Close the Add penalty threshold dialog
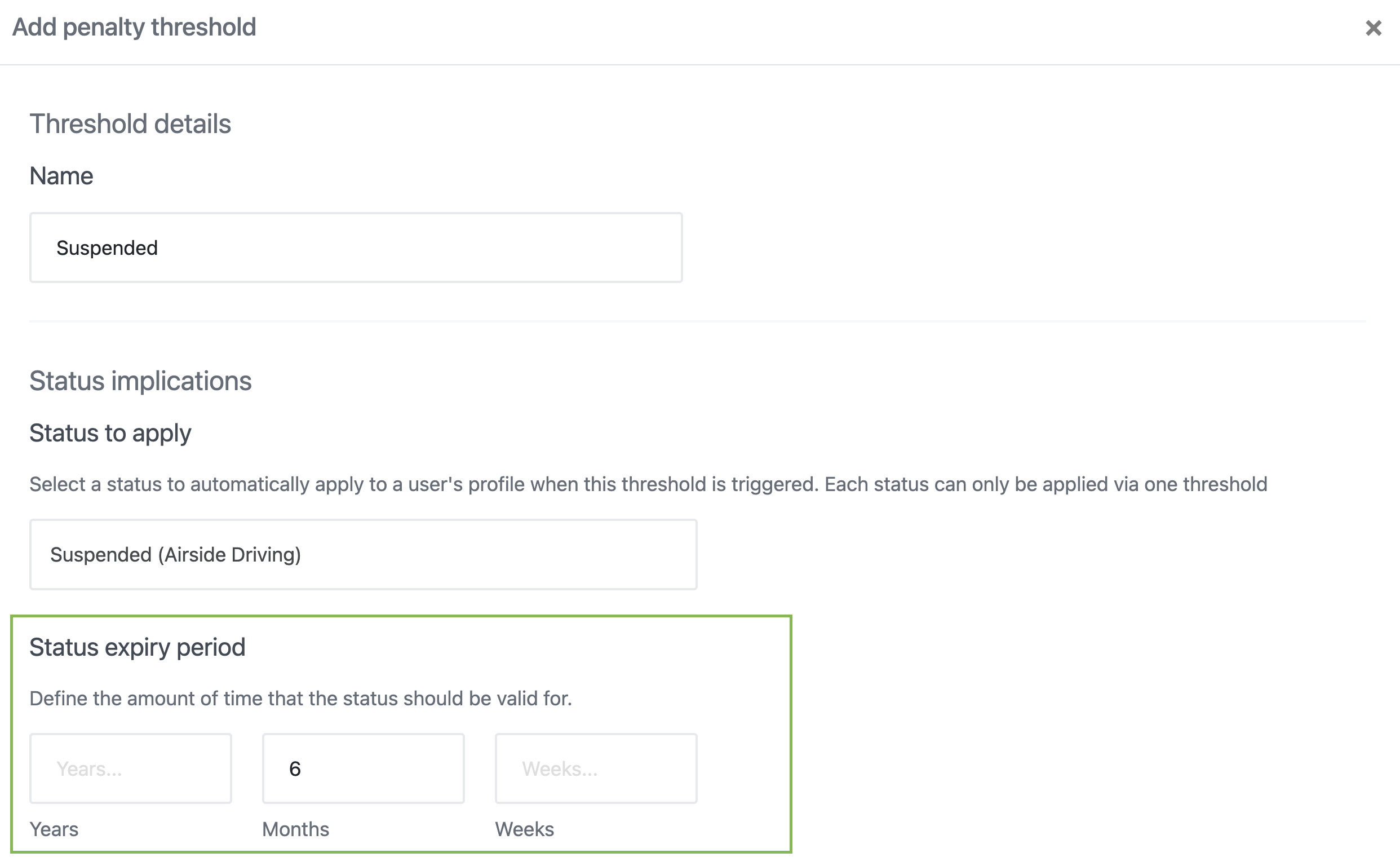Screen dimensions: 1400x866 click(1373, 28)
